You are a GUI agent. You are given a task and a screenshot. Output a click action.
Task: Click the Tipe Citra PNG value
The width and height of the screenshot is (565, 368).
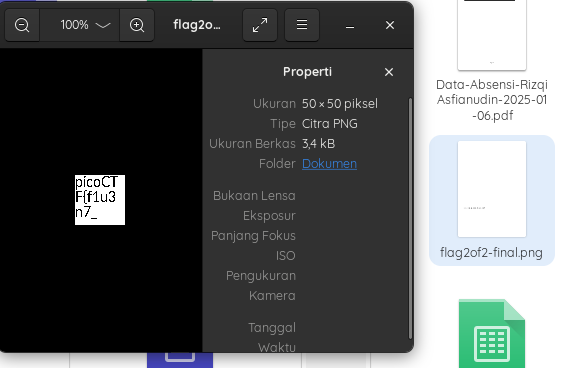point(330,124)
